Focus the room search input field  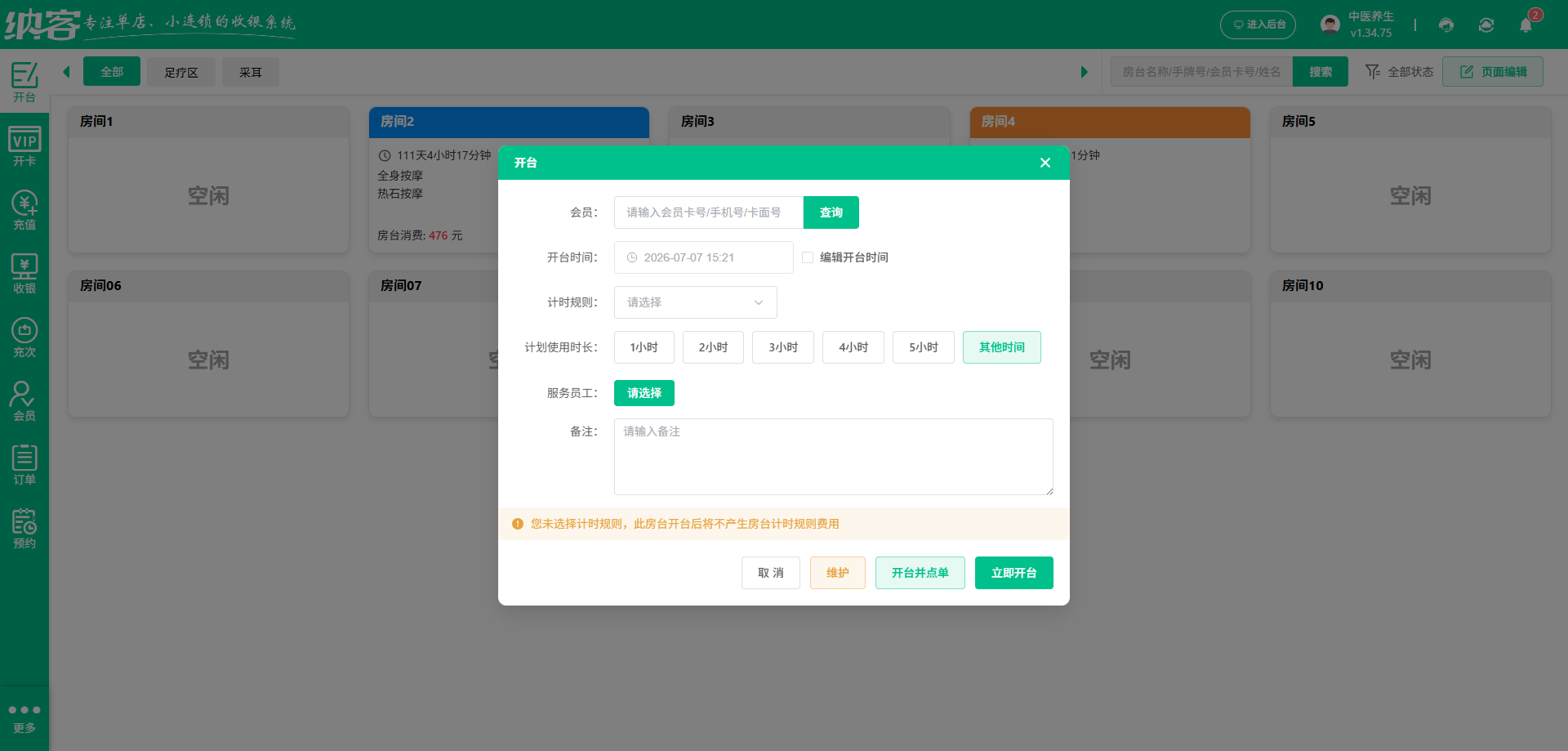coord(1201,72)
